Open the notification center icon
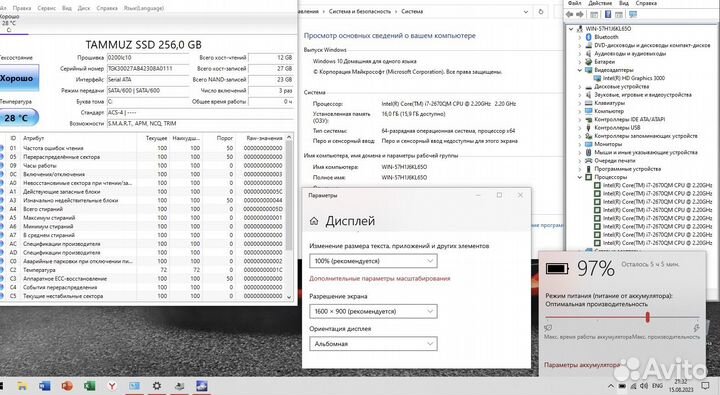This screenshot has height=395, width=720. 705,386
